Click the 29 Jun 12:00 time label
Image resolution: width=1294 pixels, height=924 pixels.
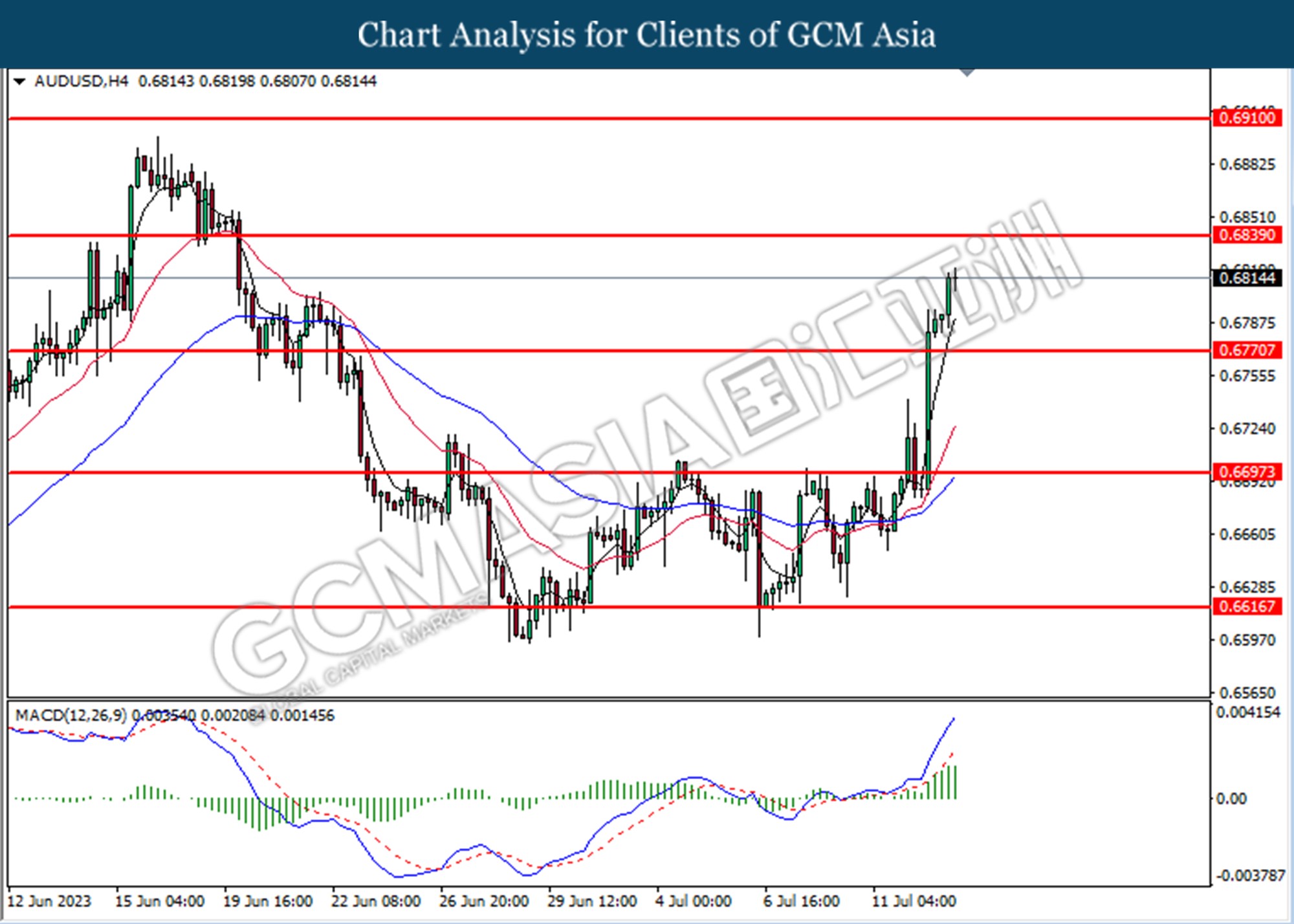(x=592, y=901)
